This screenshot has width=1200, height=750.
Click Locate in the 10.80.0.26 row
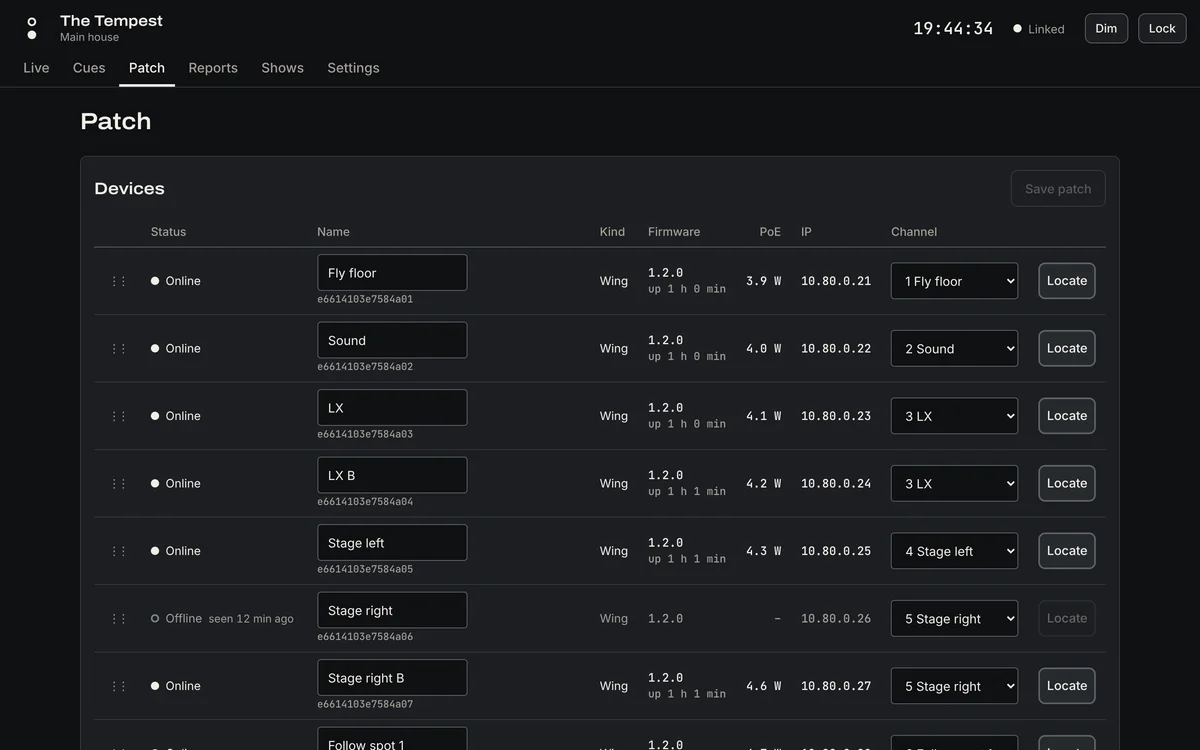1067,619
